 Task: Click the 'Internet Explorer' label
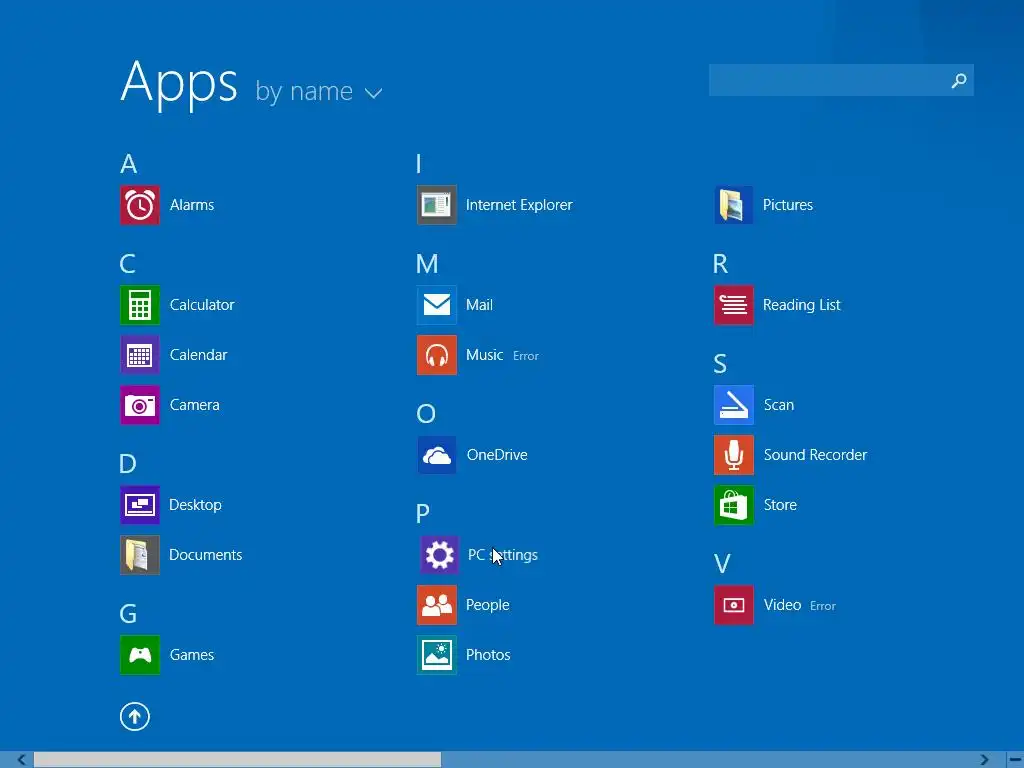click(x=519, y=205)
